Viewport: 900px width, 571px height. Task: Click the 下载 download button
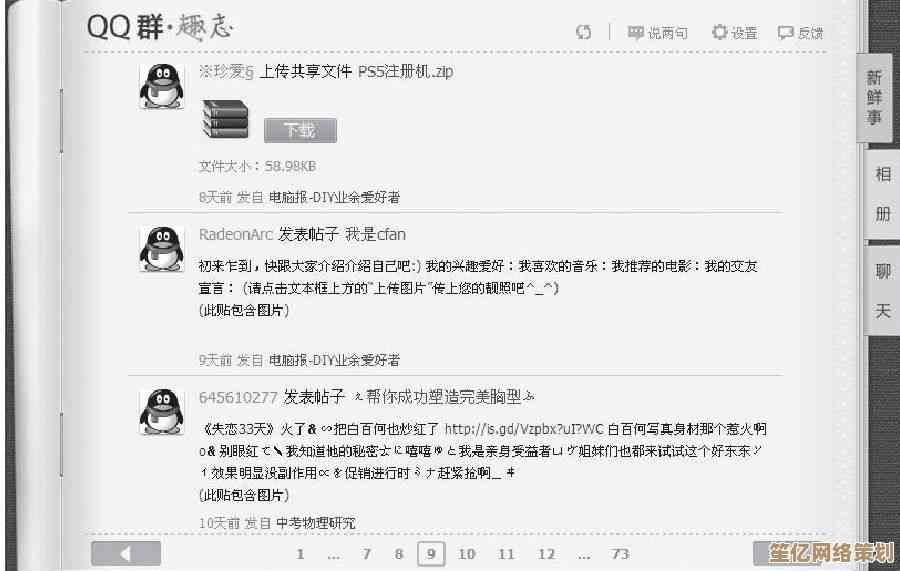[300, 130]
